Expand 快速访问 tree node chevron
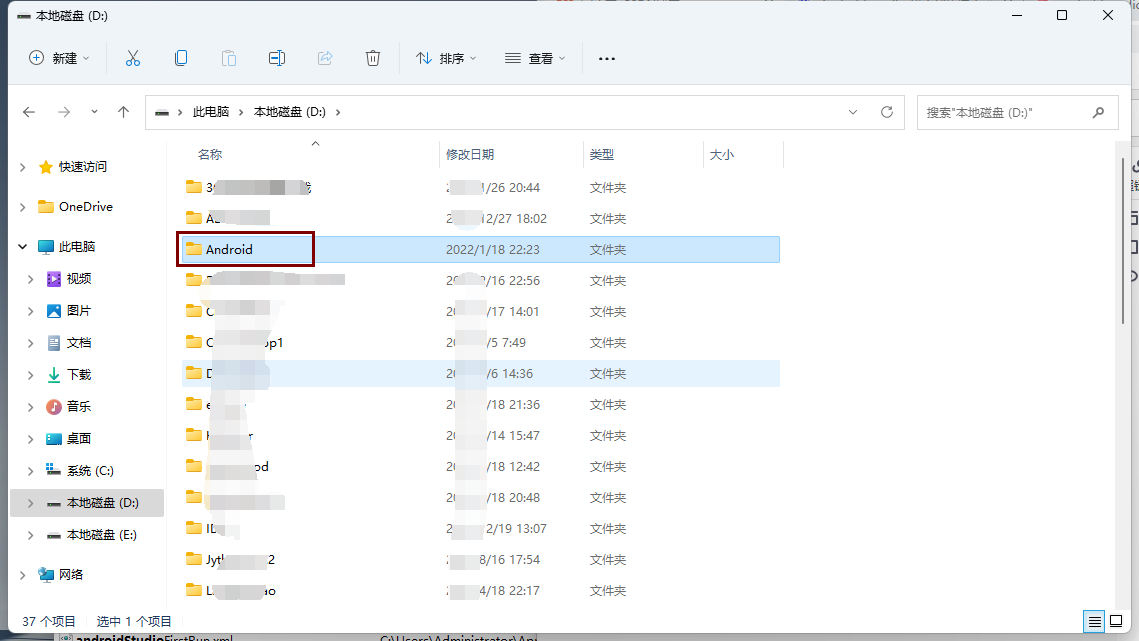 23,167
